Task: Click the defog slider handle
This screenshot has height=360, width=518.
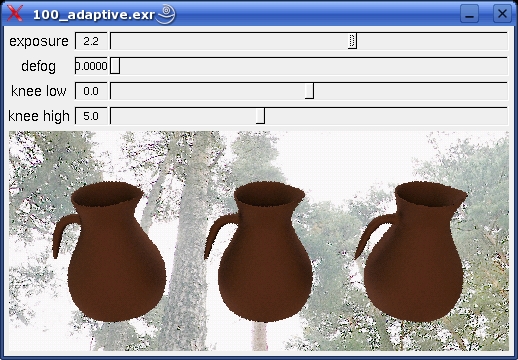Action: [115, 66]
